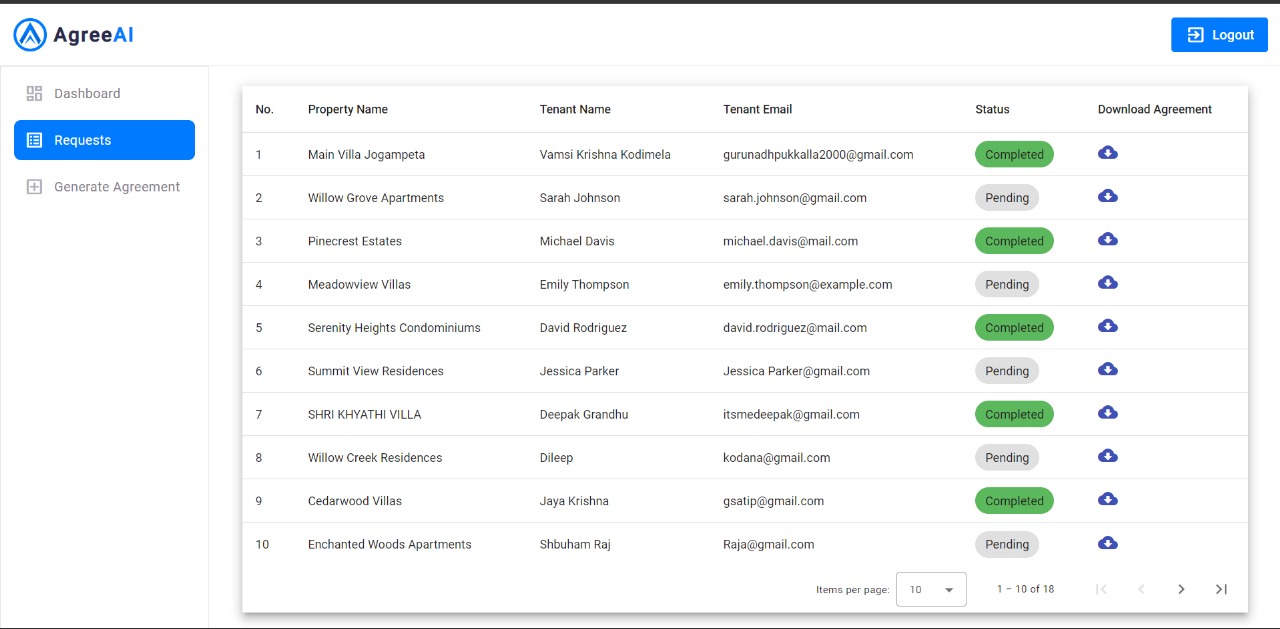
Task: Download agreement for Cedarwood Villas
Action: tap(1108, 499)
